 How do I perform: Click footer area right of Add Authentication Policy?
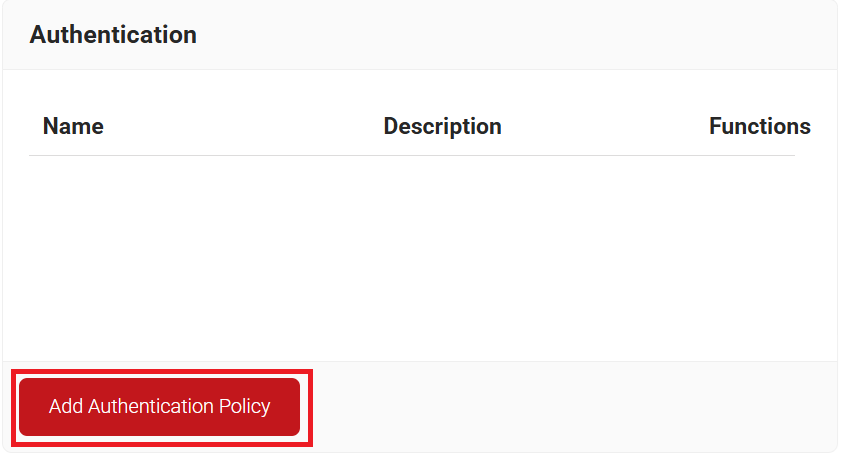tap(600, 407)
